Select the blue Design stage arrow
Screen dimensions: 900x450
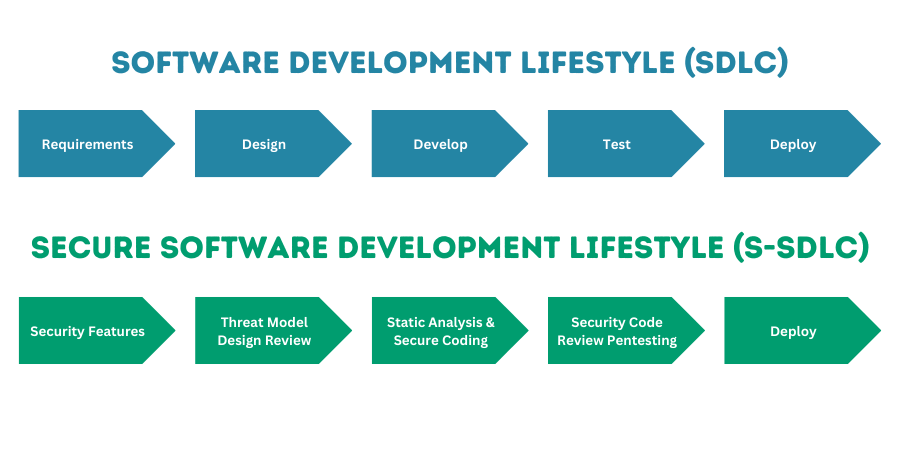coord(264,144)
